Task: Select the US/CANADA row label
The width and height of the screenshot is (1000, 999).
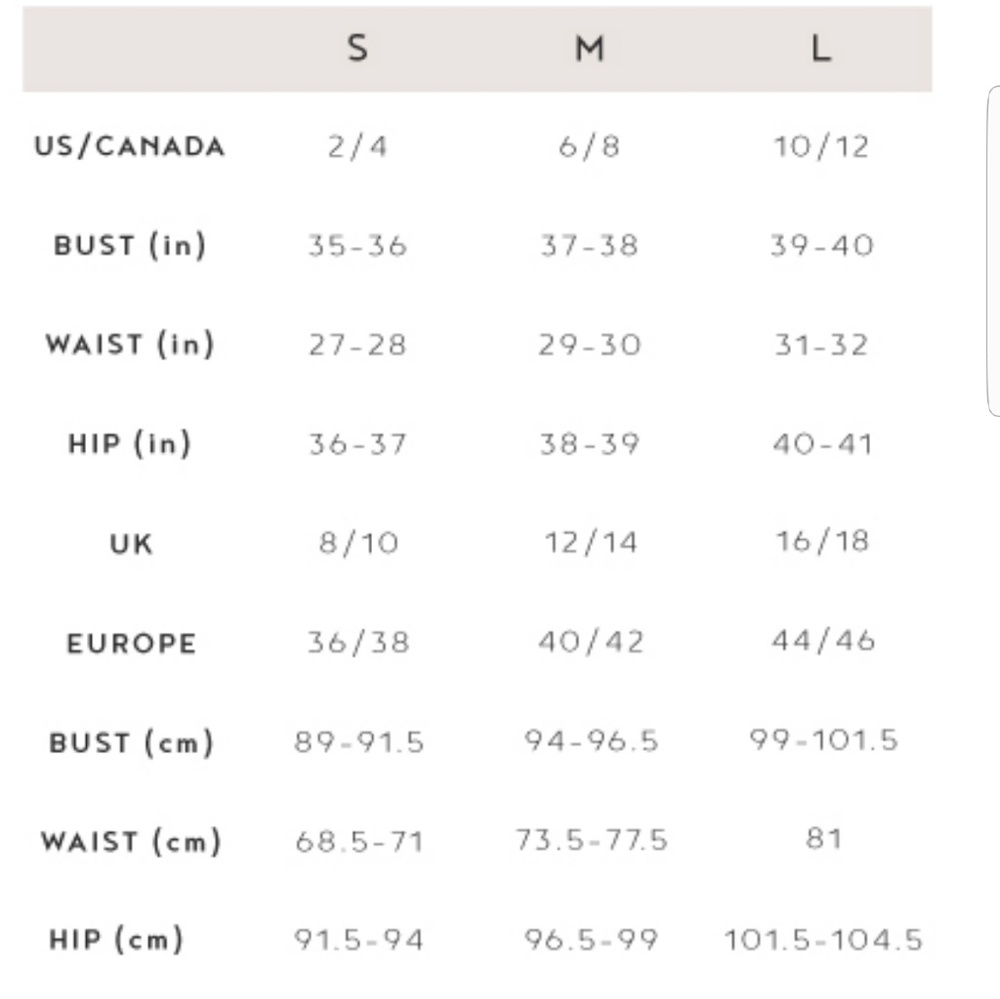Action: point(130,147)
